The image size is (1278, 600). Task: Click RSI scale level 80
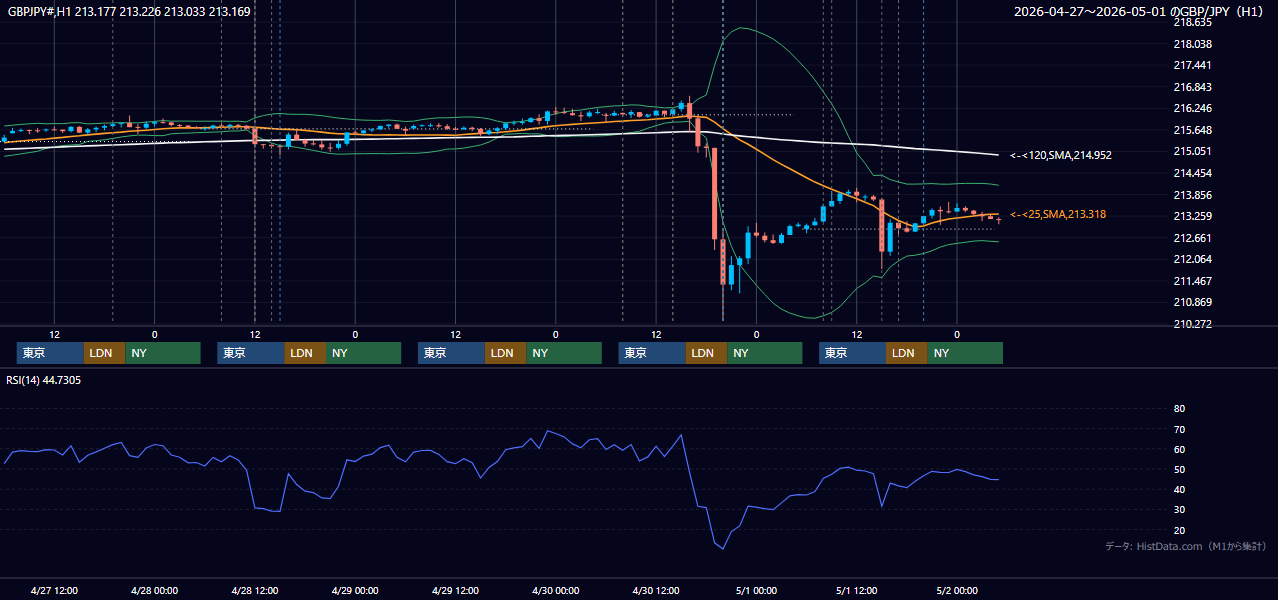(x=1179, y=409)
